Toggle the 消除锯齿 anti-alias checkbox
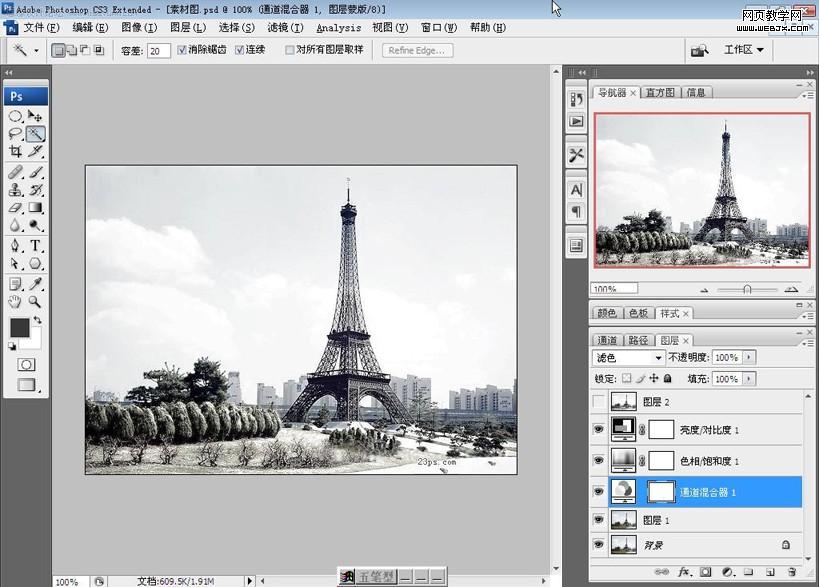 click(182, 50)
